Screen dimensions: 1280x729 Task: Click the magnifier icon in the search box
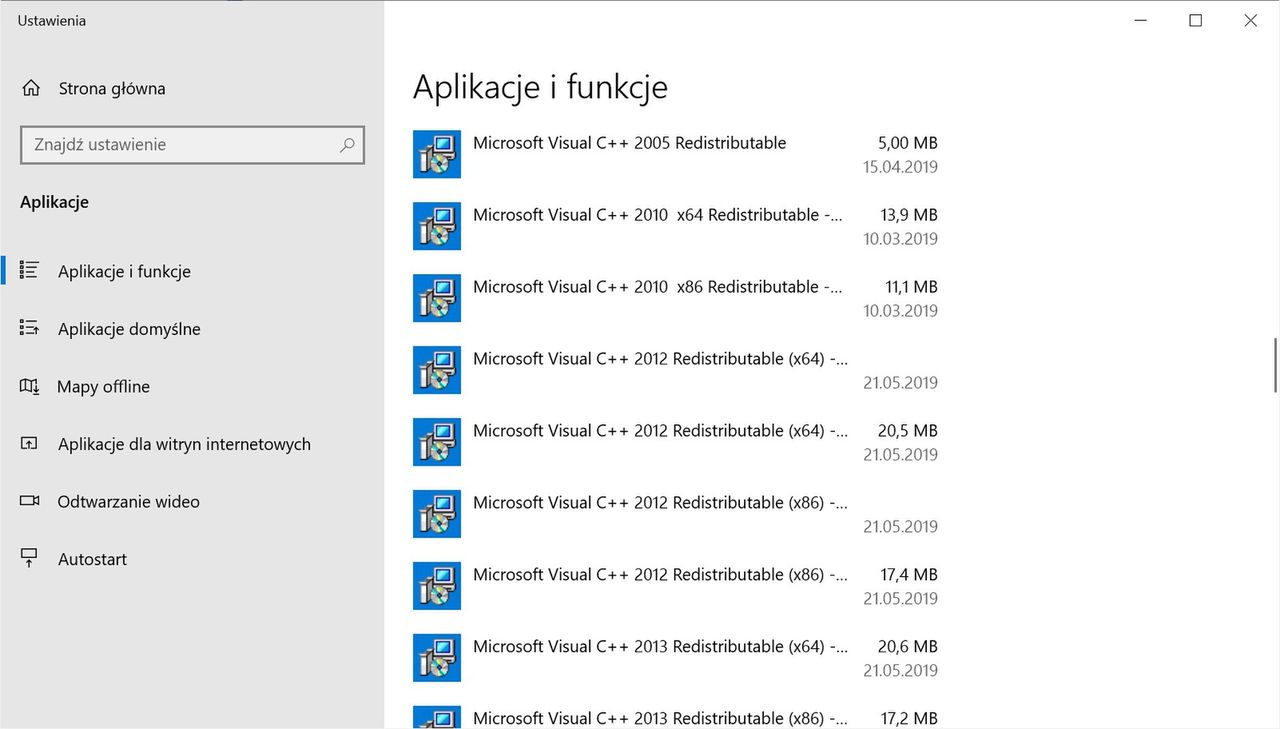(x=347, y=144)
